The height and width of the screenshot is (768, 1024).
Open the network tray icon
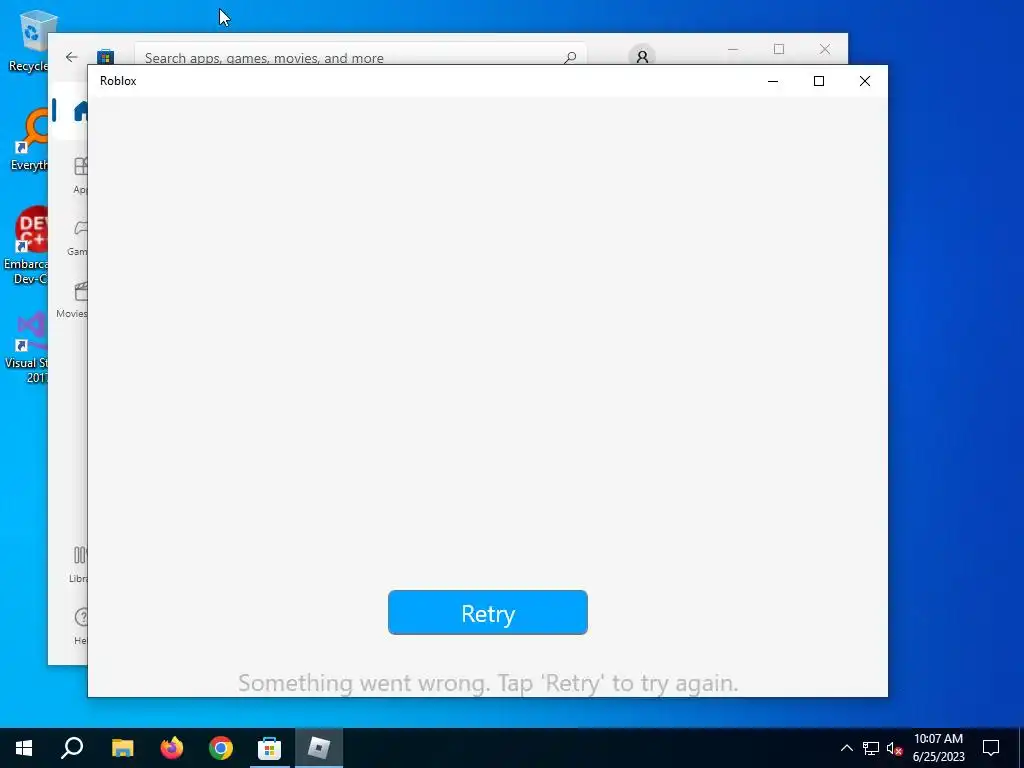(871, 748)
